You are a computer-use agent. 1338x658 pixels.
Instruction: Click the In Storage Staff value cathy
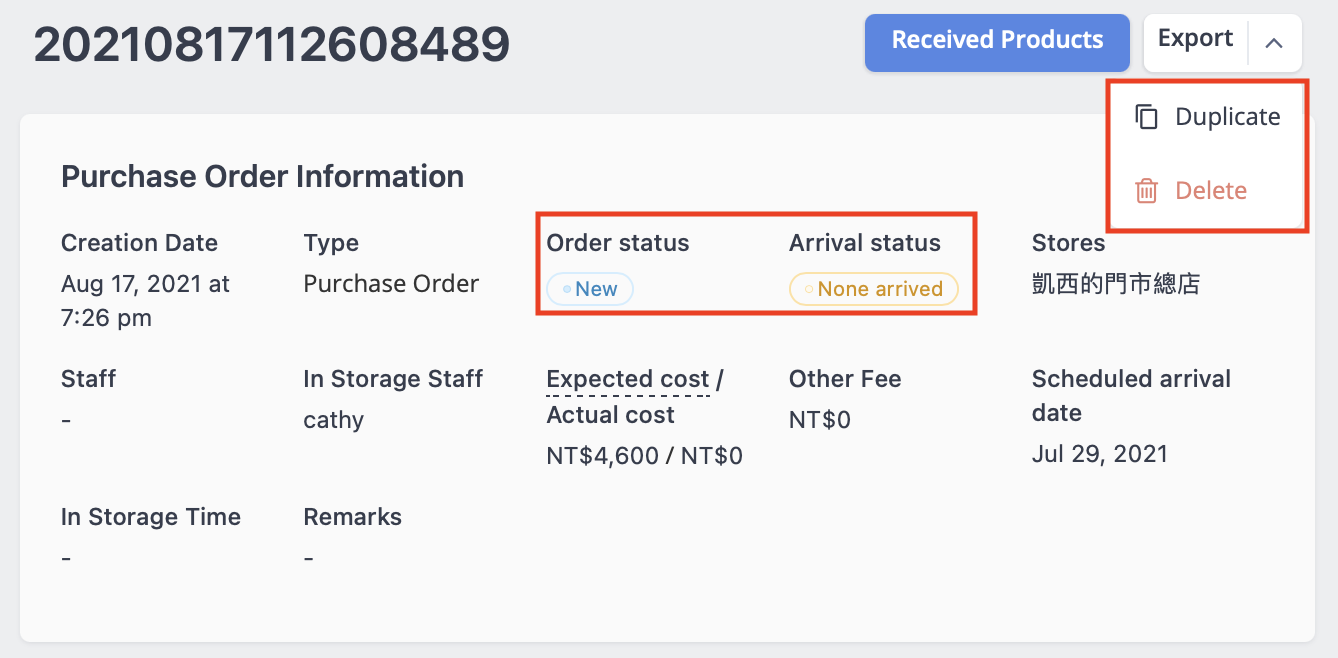click(x=333, y=420)
